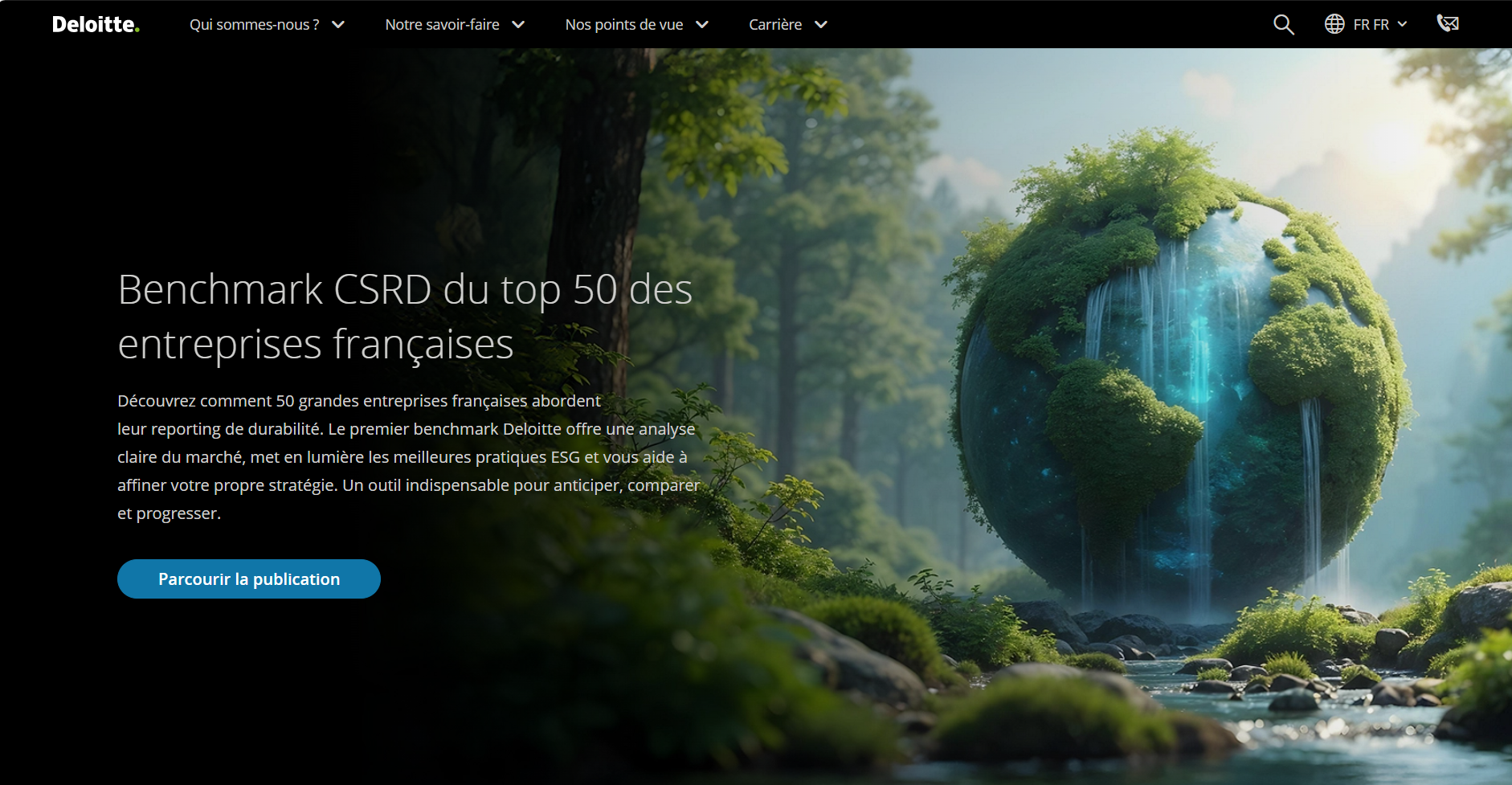
Task: Open the Qui sommes-nous ? menu
Action: pyautogui.click(x=254, y=25)
